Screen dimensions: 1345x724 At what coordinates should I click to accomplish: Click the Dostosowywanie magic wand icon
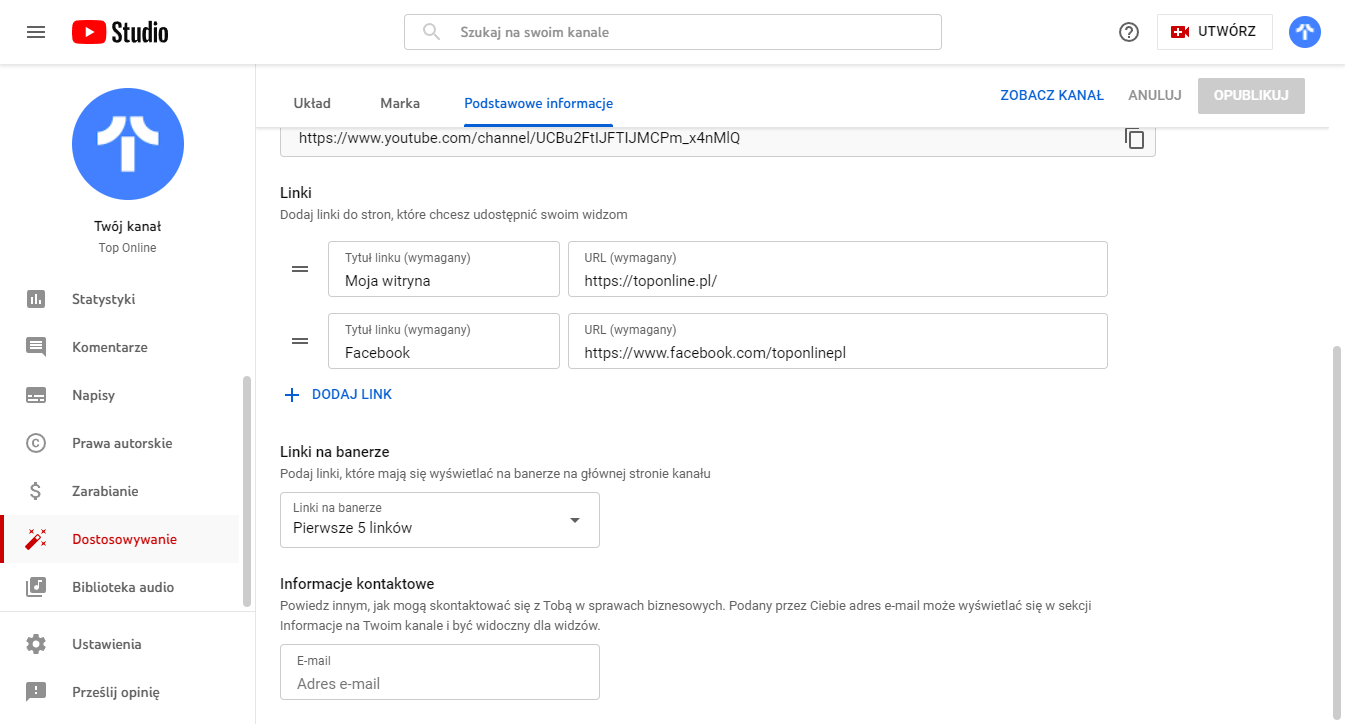(x=36, y=539)
